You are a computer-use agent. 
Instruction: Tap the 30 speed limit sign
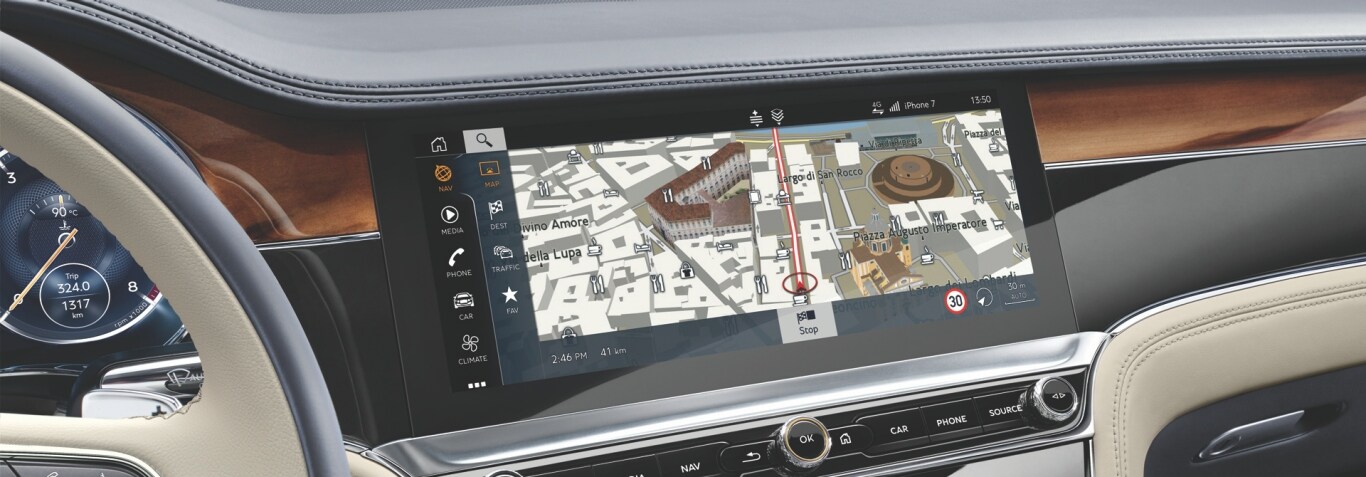click(x=957, y=300)
